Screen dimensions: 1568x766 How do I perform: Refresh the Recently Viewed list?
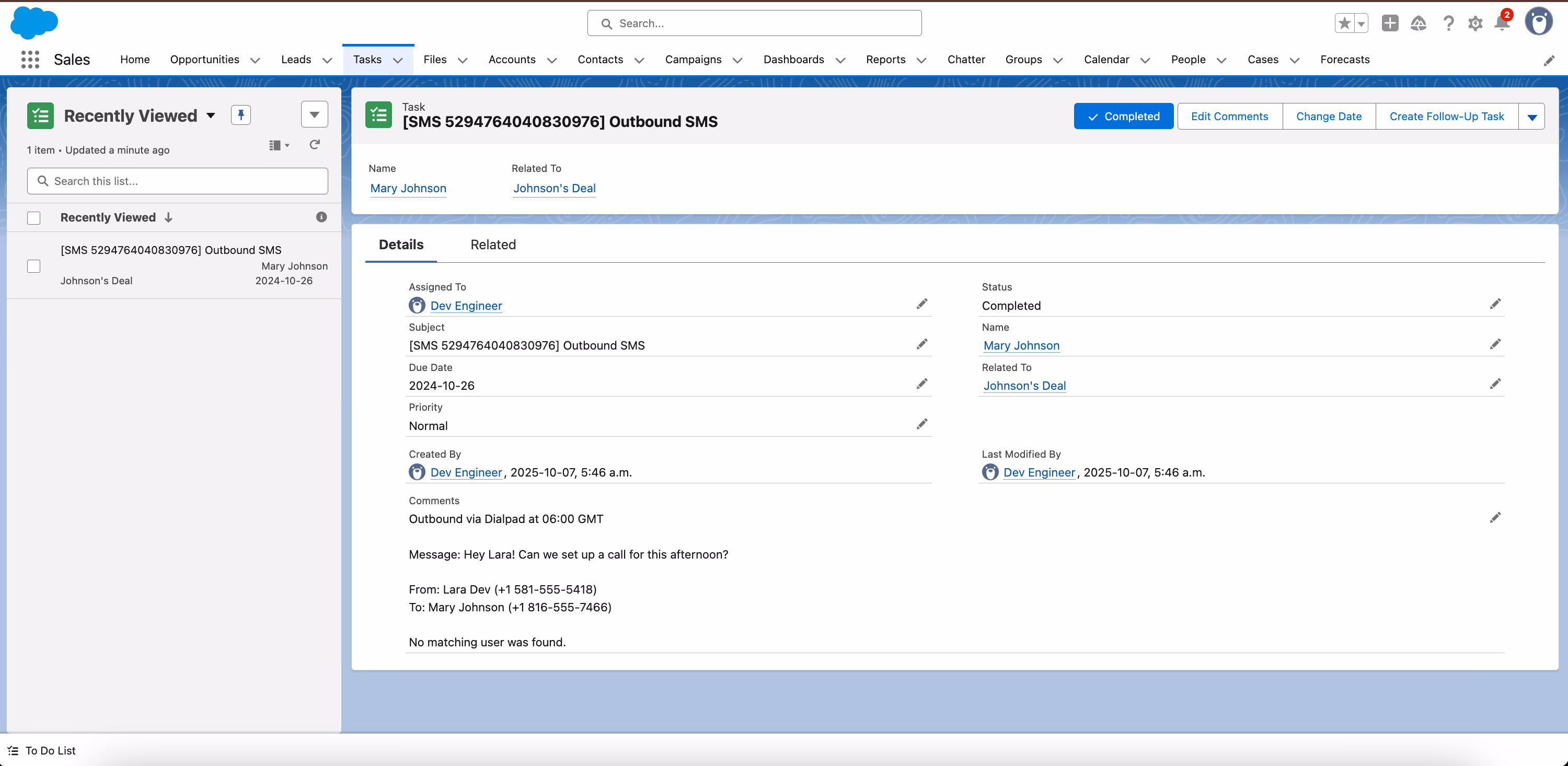coord(315,145)
